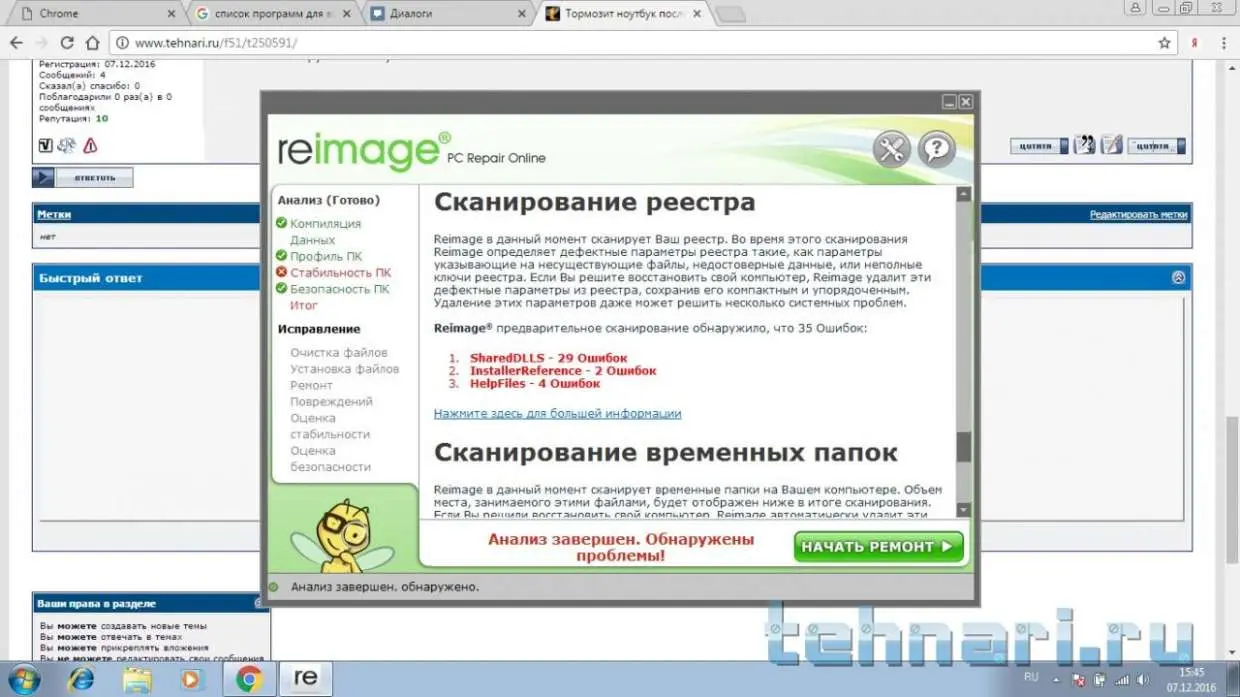Reload the page in Chrome

click(x=67, y=43)
